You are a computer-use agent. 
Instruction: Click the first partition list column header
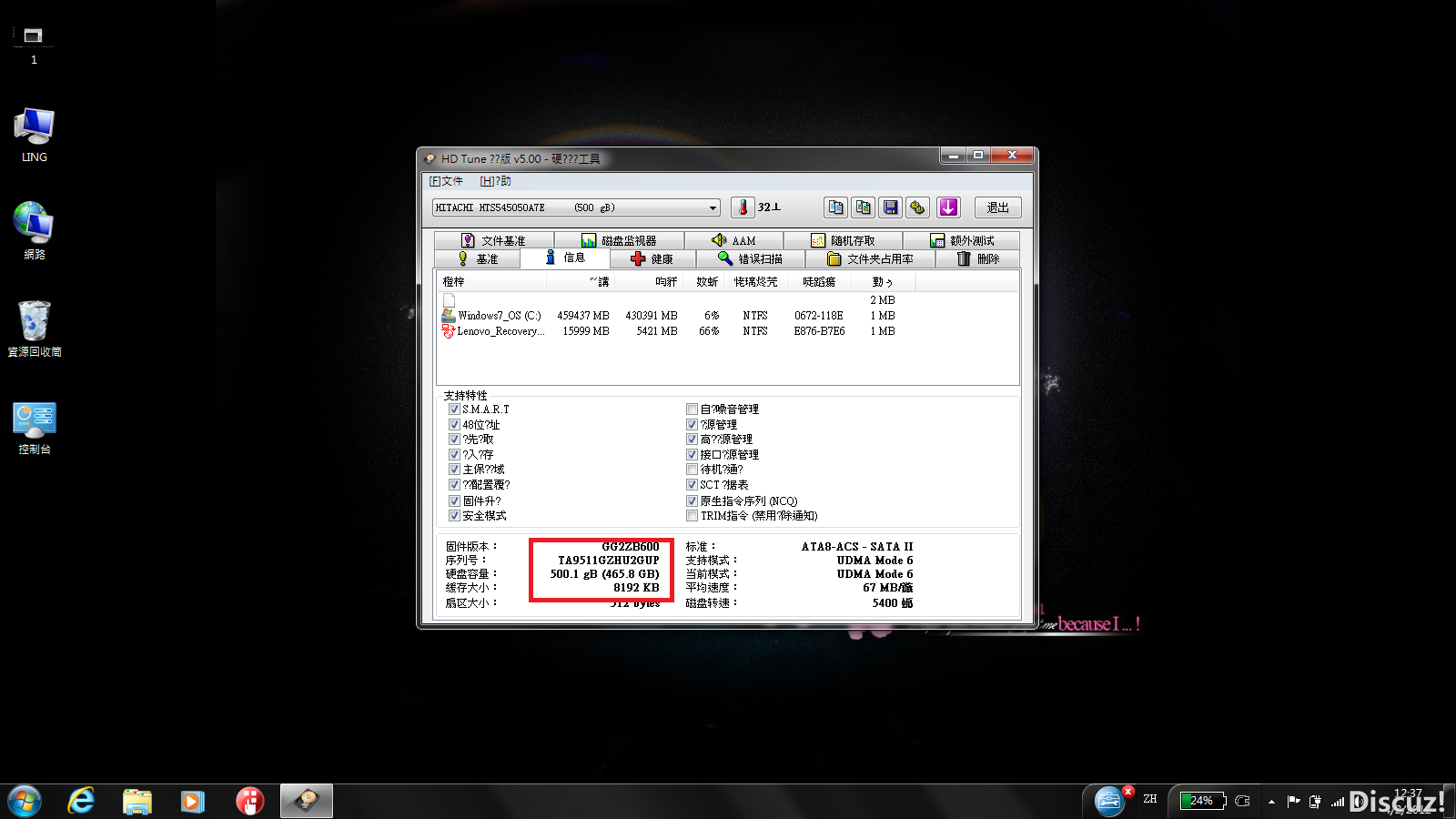pyautogui.click(x=491, y=282)
